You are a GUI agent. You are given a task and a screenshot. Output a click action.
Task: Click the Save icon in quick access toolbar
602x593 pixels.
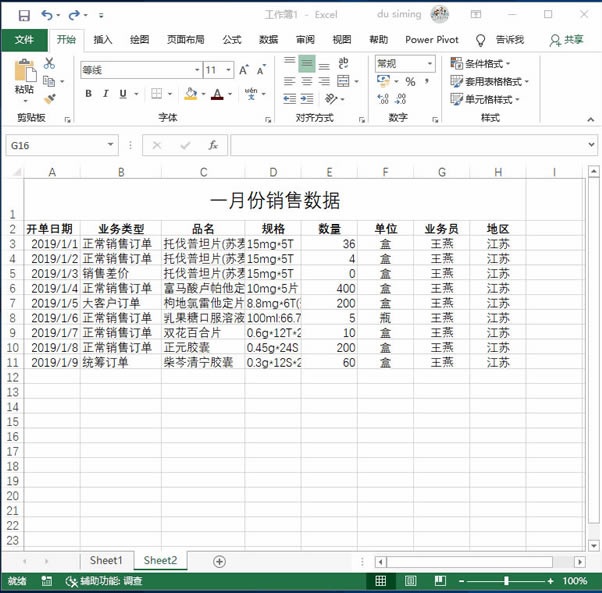(x=24, y=15)
